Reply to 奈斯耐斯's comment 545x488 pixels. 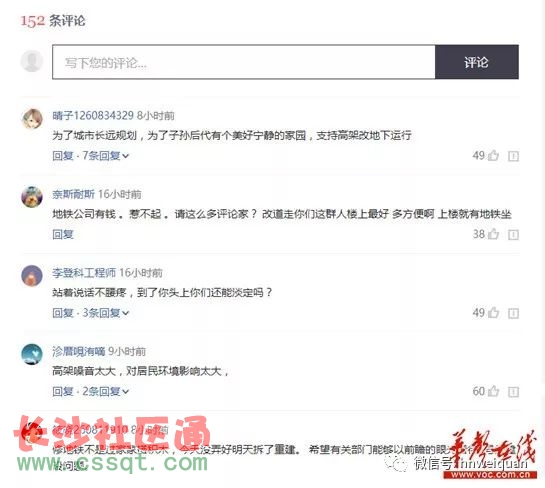pyautogui.click(x=63, y=234)
